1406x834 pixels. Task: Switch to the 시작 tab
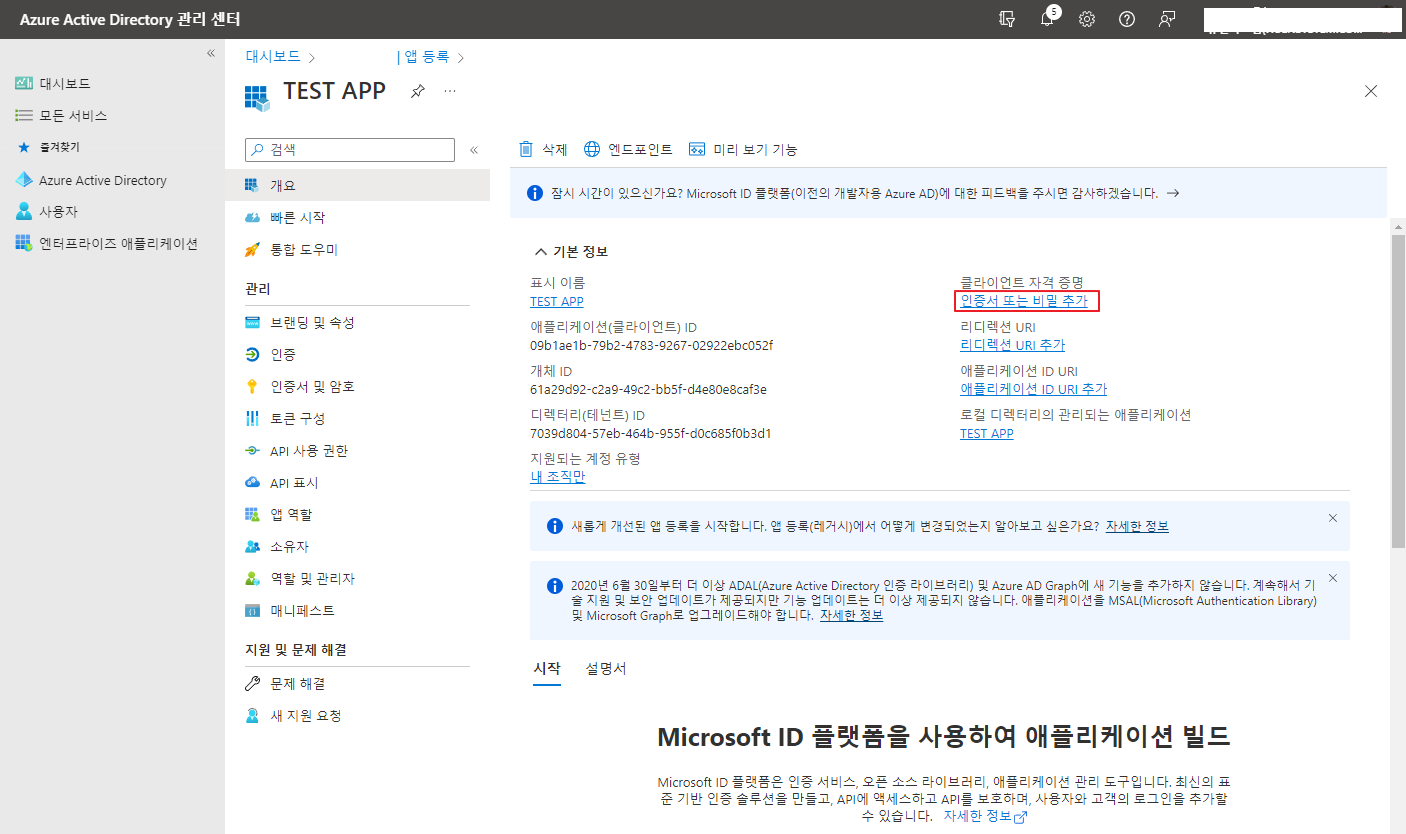tap(547, 669)
